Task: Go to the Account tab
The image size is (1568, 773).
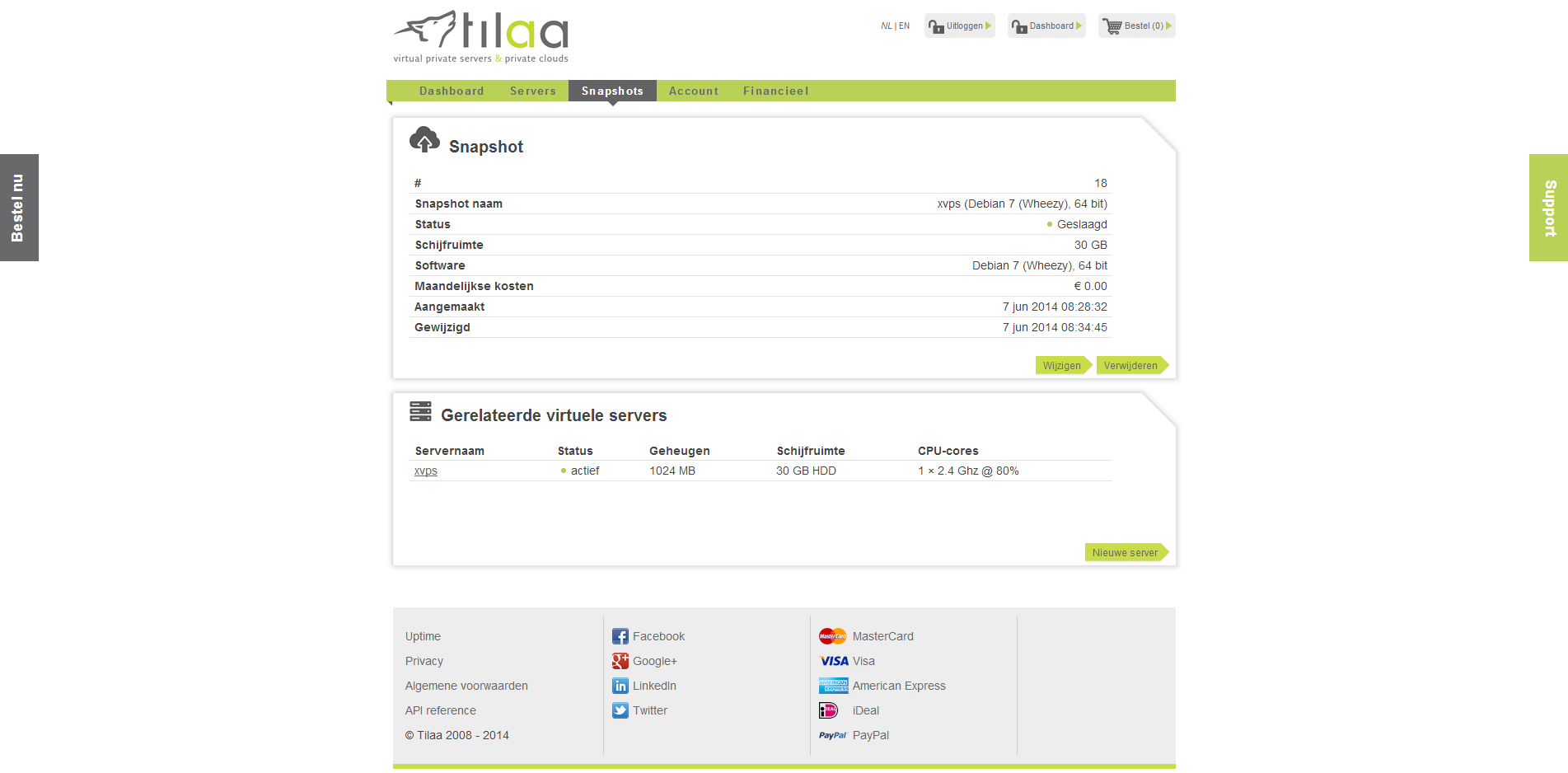Action: [x=693, y=91]
